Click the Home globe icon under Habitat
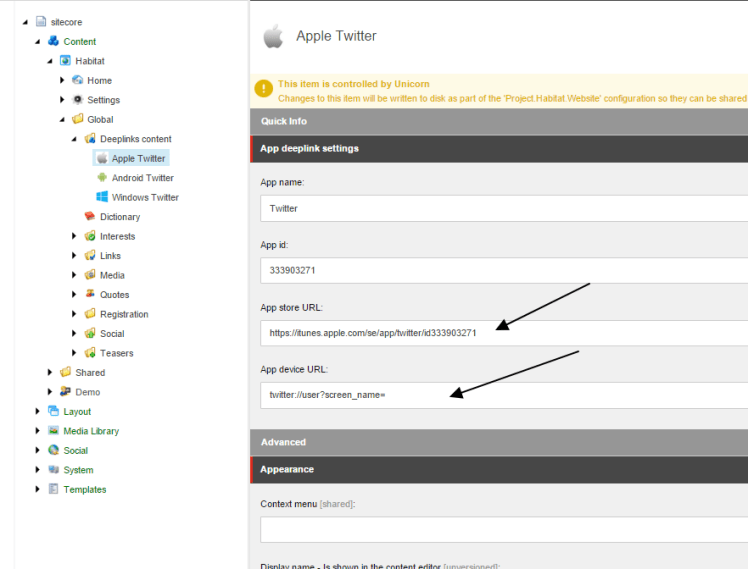 [x=77, y=81]
